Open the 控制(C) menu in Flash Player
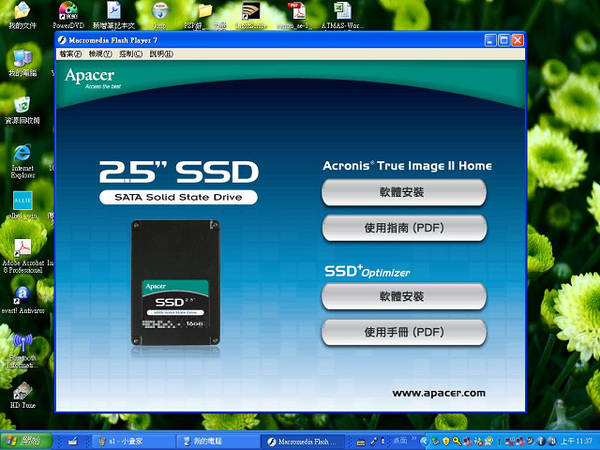The image size is (600, 450). pos(130,54)
